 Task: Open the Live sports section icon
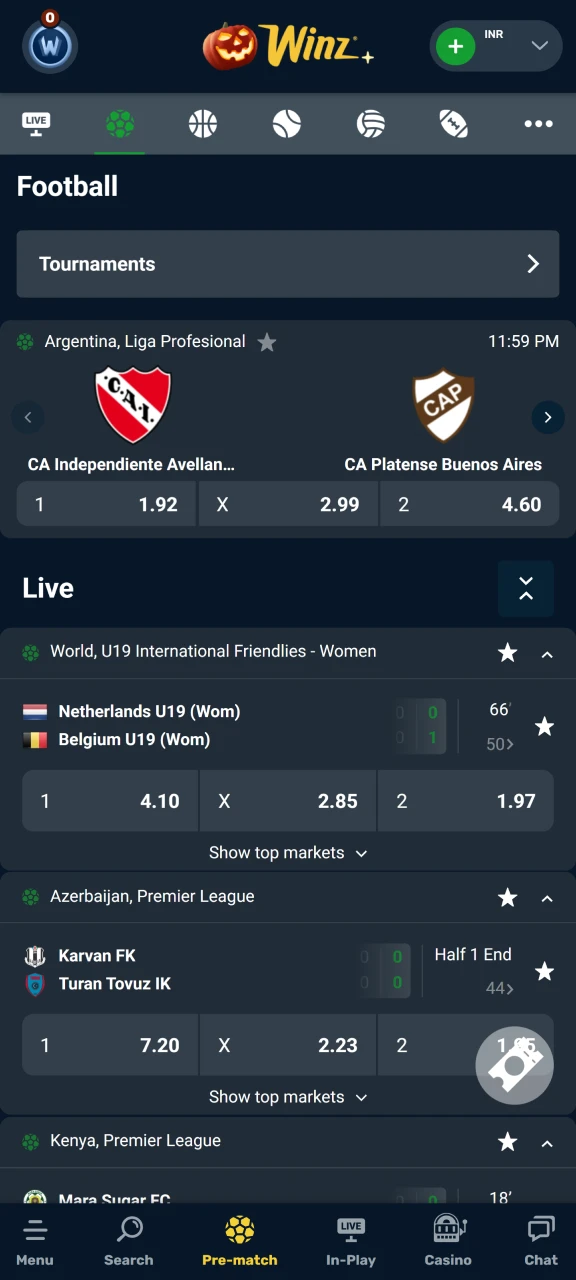click(x=36, y=123)
